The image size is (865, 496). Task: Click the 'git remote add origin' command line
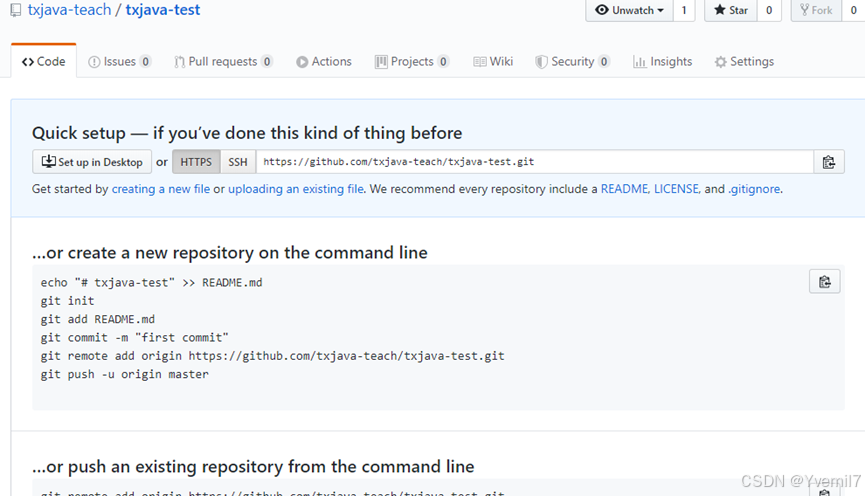tap(273, 356)
